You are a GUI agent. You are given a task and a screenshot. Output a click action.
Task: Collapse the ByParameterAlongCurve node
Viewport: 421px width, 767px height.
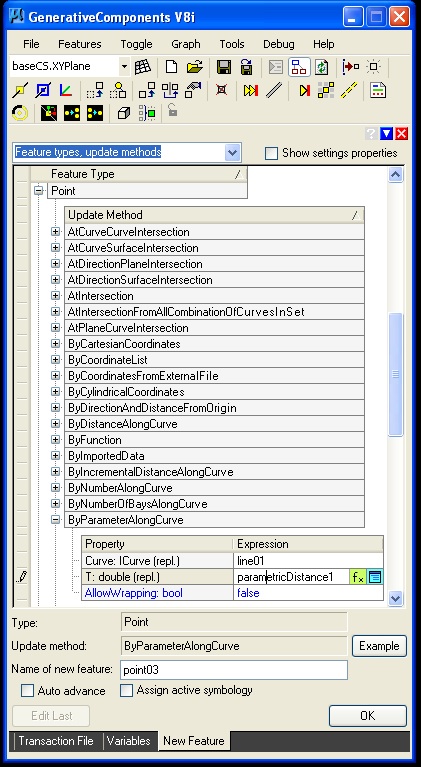(x=56, y=520)
